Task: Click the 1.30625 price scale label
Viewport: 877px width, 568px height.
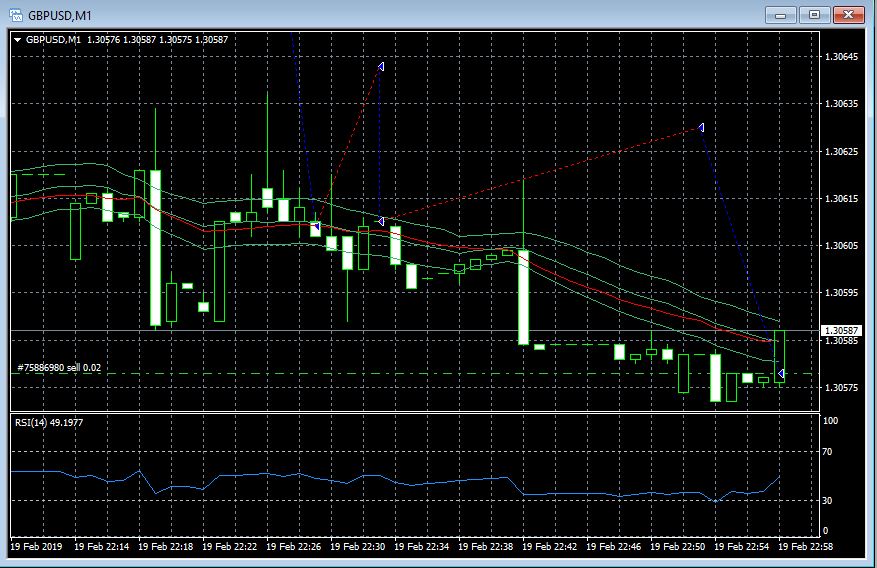Action: 841,151
